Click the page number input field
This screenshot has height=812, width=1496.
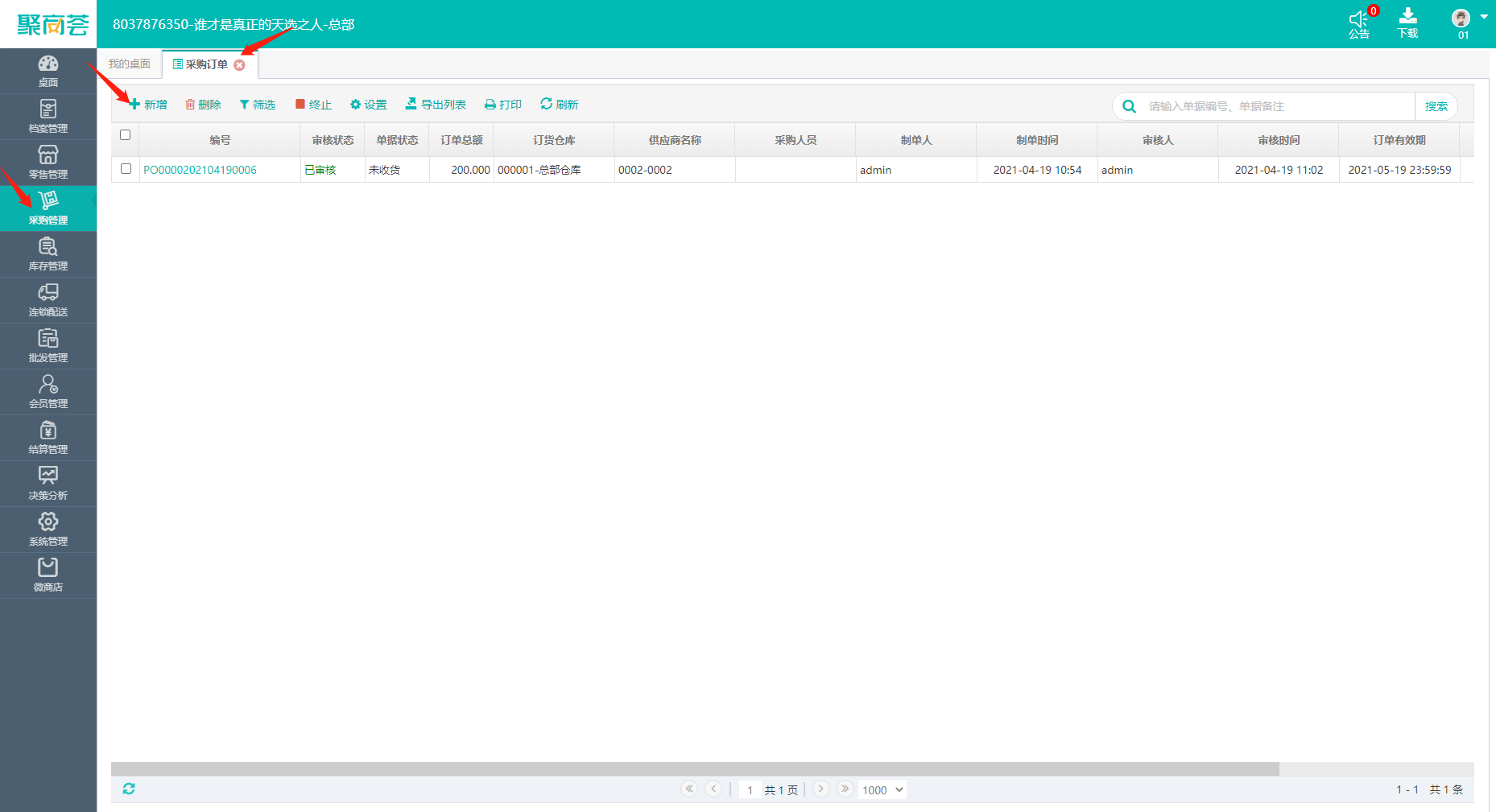(750, 790)
